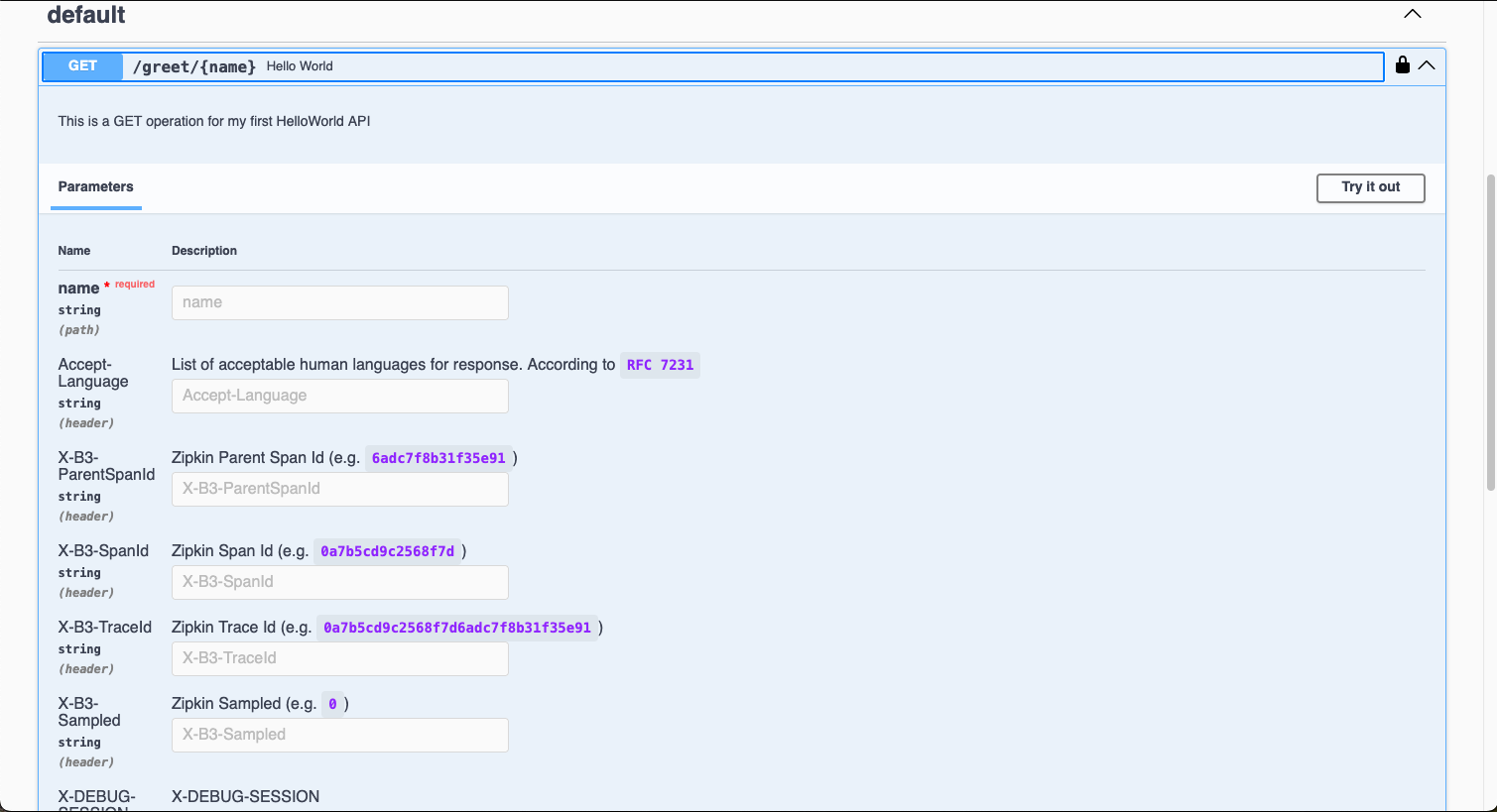Click the Zipkin trace id example badge
The height and width of the screenshot is (812, 1497).
pyautogui.click(x=456, y=627)
